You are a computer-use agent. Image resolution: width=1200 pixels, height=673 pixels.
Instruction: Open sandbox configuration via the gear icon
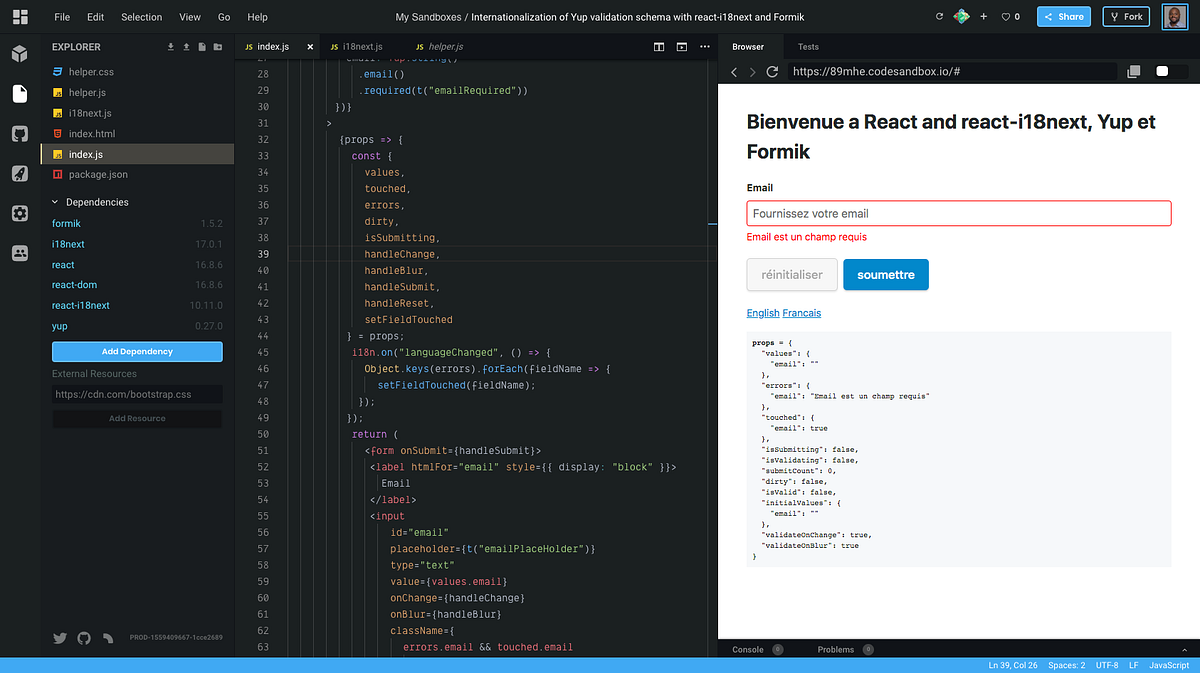tap(19, 213)
